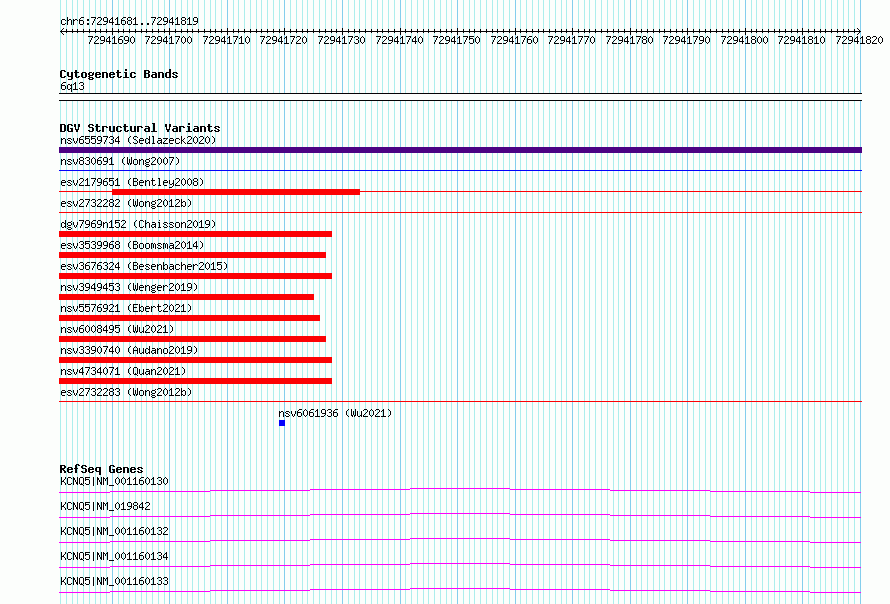Viewport: 890px width, 604px height.
Task: Open the nsv6008495 (Wu2021) variant
Action: click(x=117, y=329)
